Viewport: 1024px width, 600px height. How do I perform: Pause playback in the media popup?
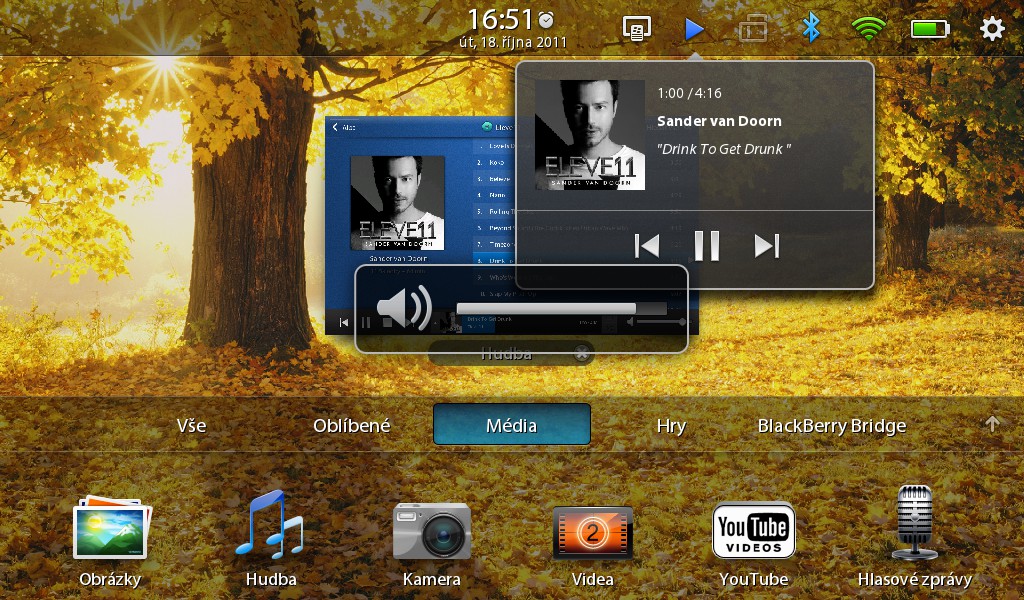point(707,246)
